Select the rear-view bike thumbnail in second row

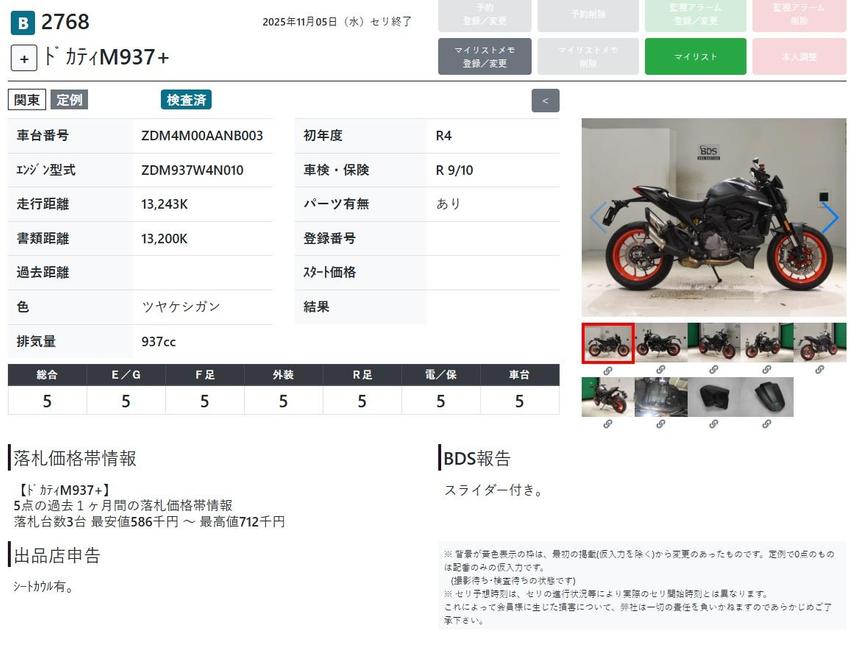[x=607, y=397]
